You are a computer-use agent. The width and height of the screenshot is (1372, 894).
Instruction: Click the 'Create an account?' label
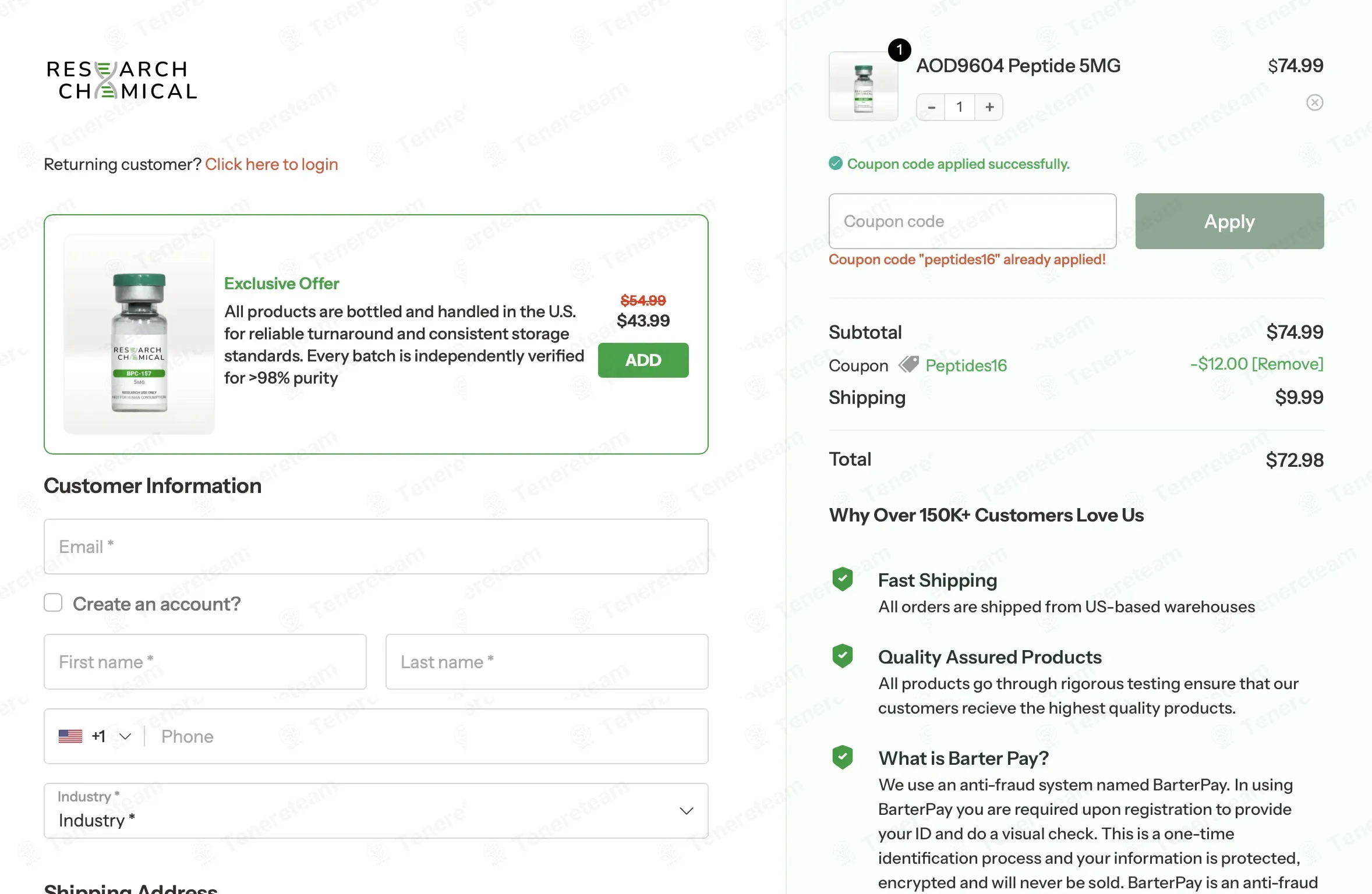[x=157, y=604]
